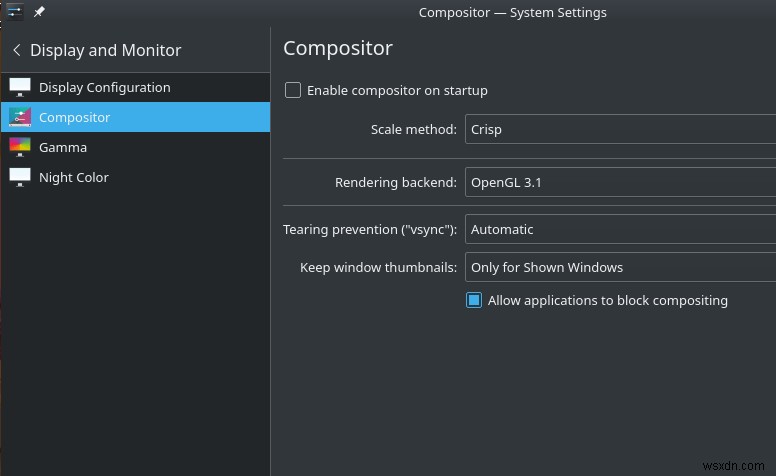
Task: Open the Night Color settings page
Action: pos(136,177)
